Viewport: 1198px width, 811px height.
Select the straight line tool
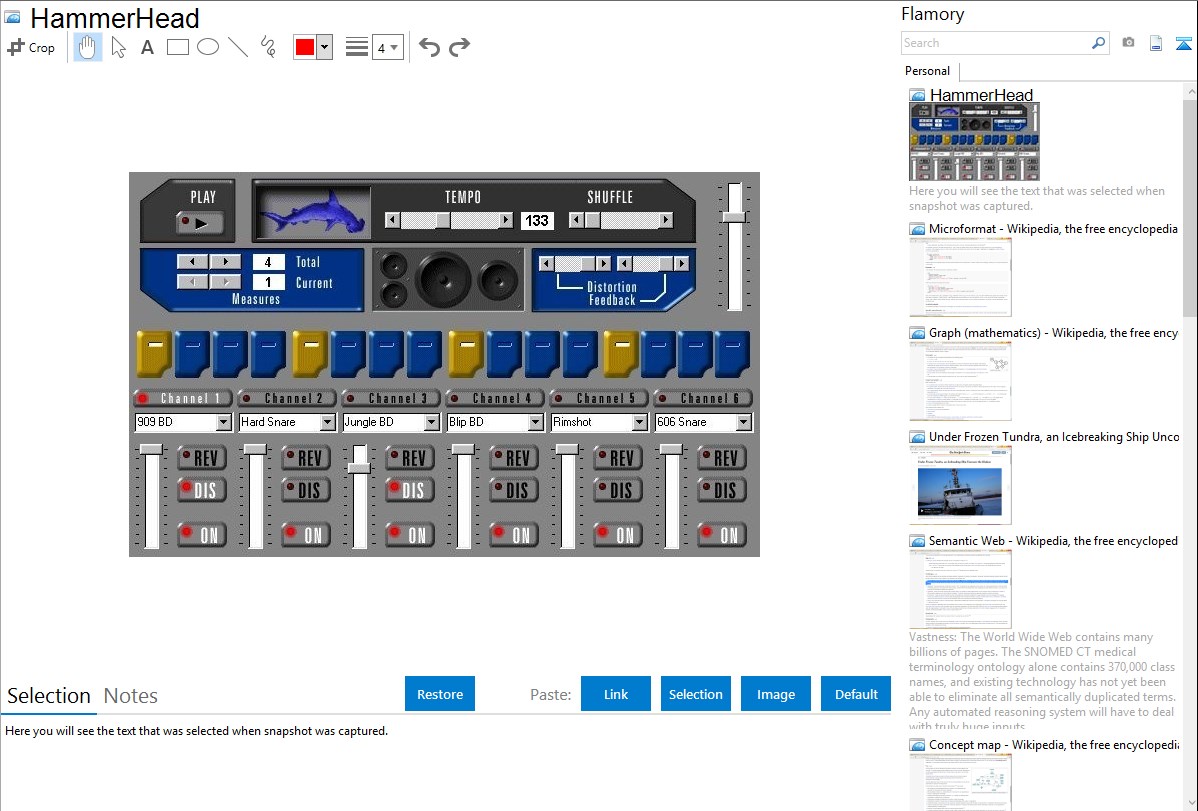[237, 47]
